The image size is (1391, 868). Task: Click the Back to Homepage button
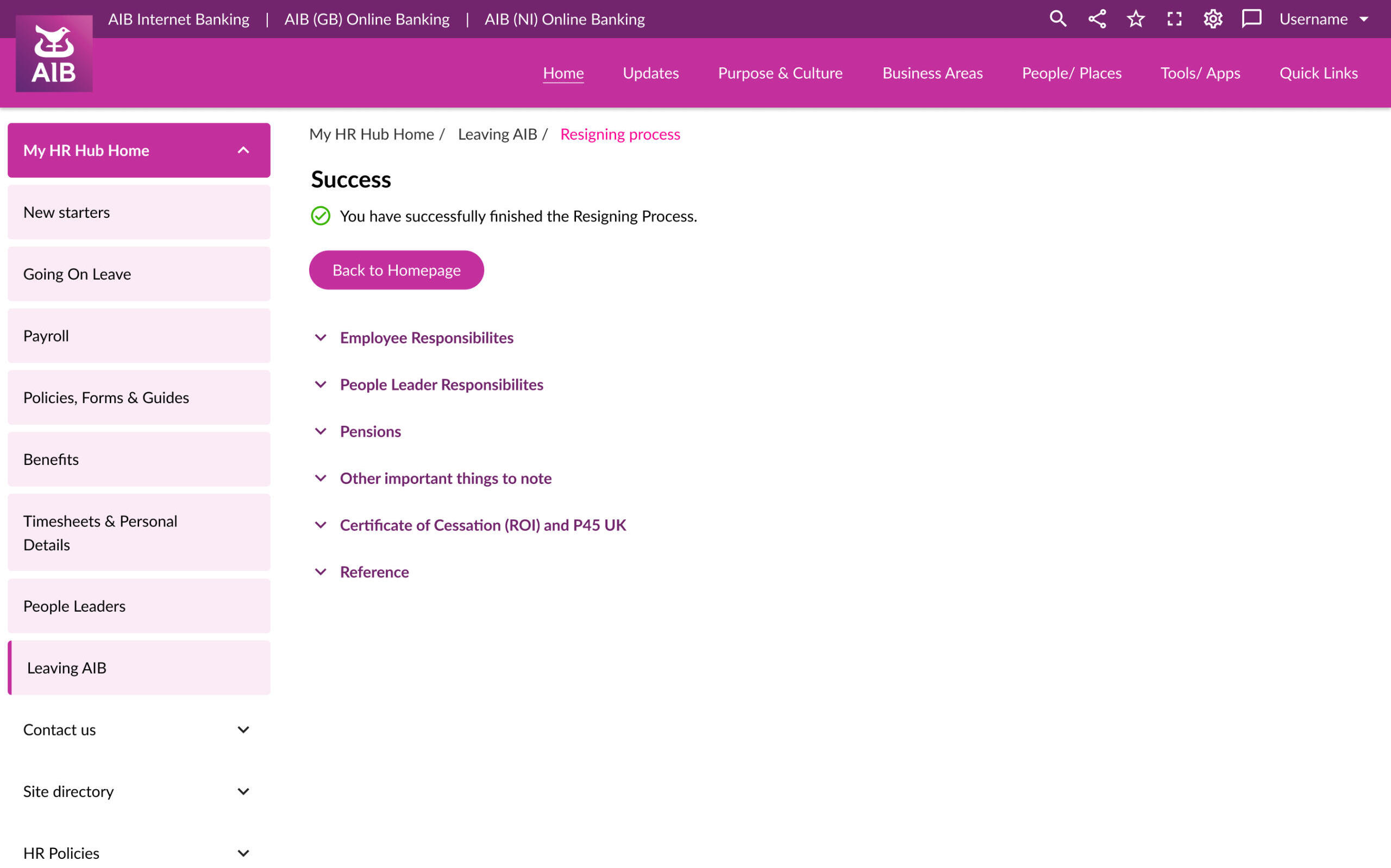point(396,270)
